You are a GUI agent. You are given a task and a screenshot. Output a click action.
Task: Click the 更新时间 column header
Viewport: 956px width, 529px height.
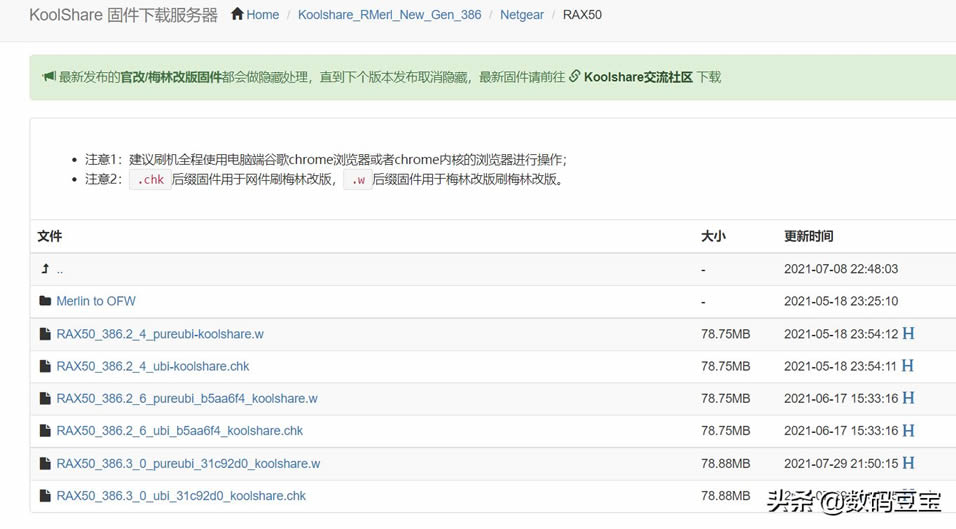808,236
